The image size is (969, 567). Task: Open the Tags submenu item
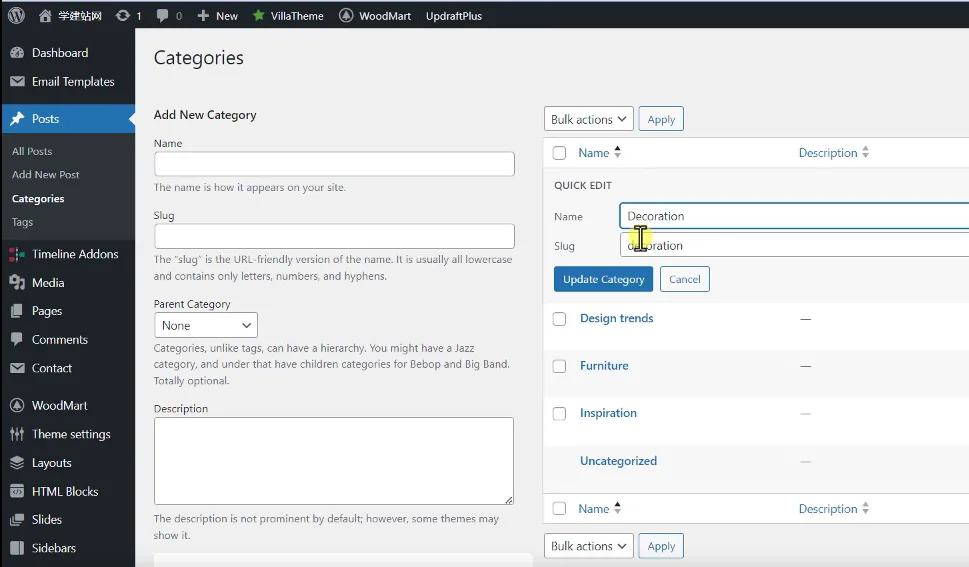[22, 222]
